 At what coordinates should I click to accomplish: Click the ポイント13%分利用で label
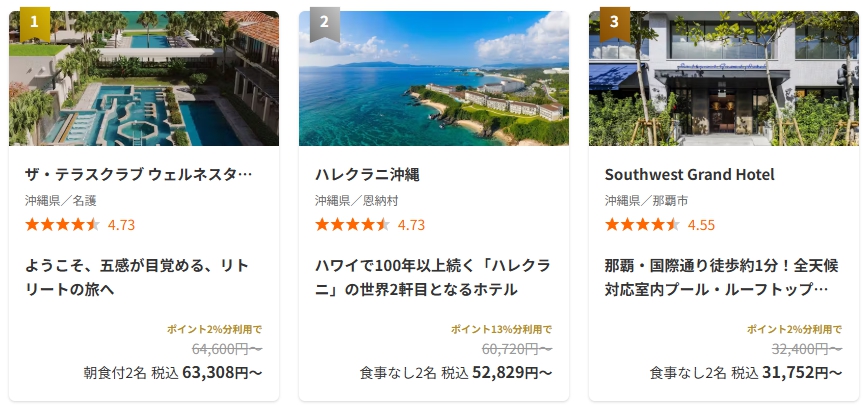click(501, 329)
